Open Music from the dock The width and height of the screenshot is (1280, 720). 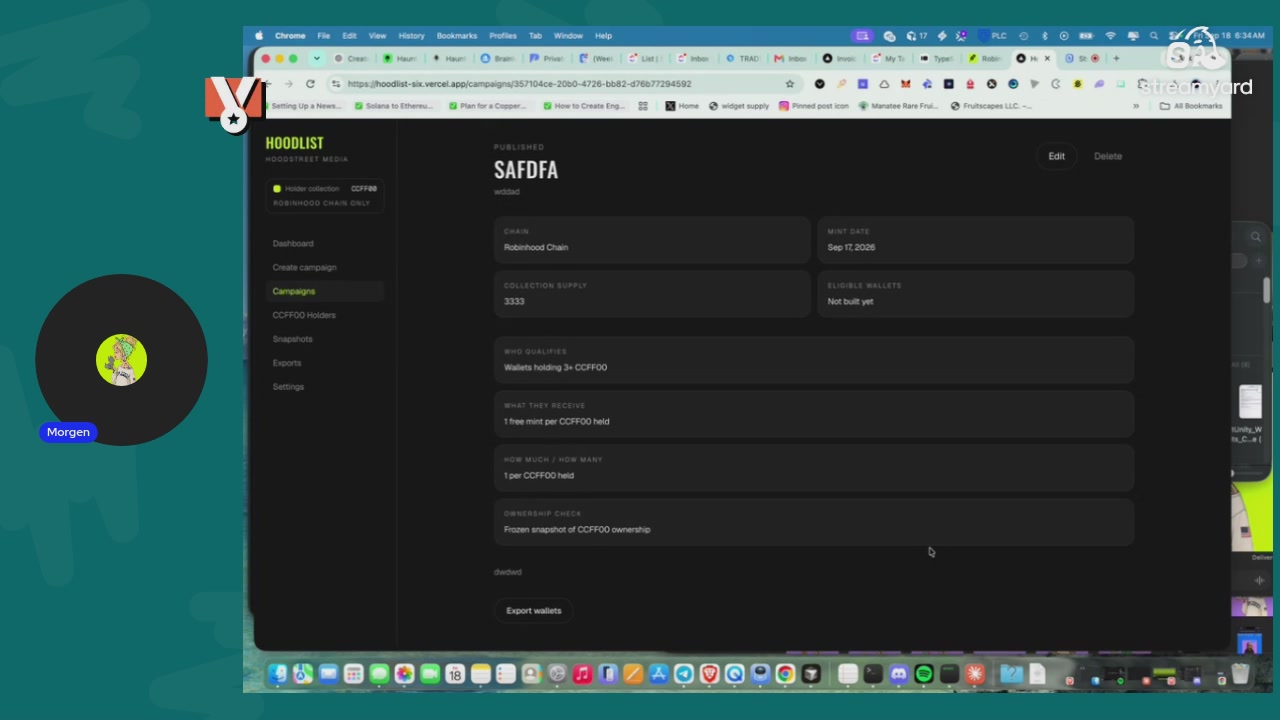point(582,674)
